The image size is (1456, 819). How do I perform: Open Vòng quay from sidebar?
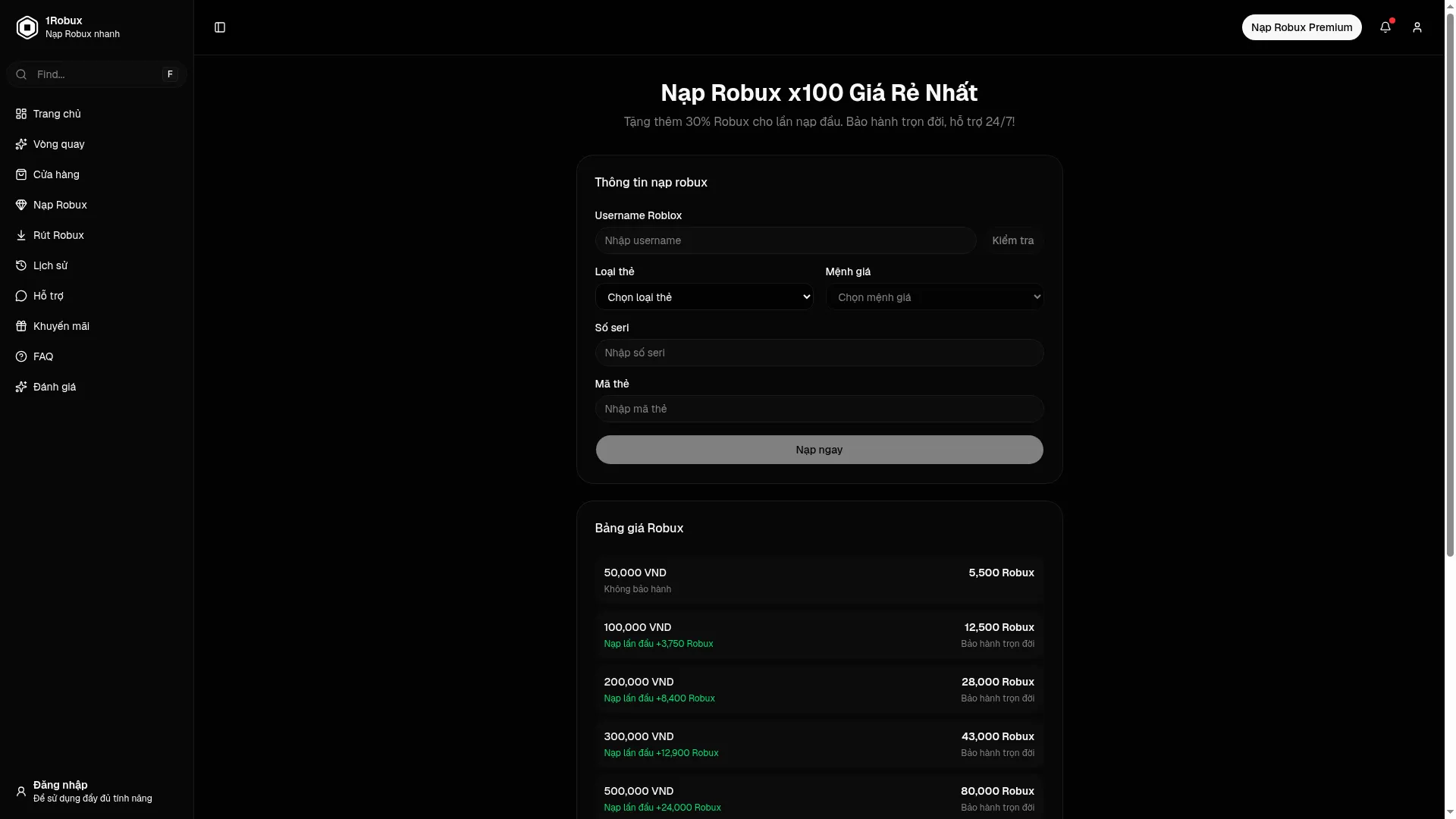tap(96, 144)
